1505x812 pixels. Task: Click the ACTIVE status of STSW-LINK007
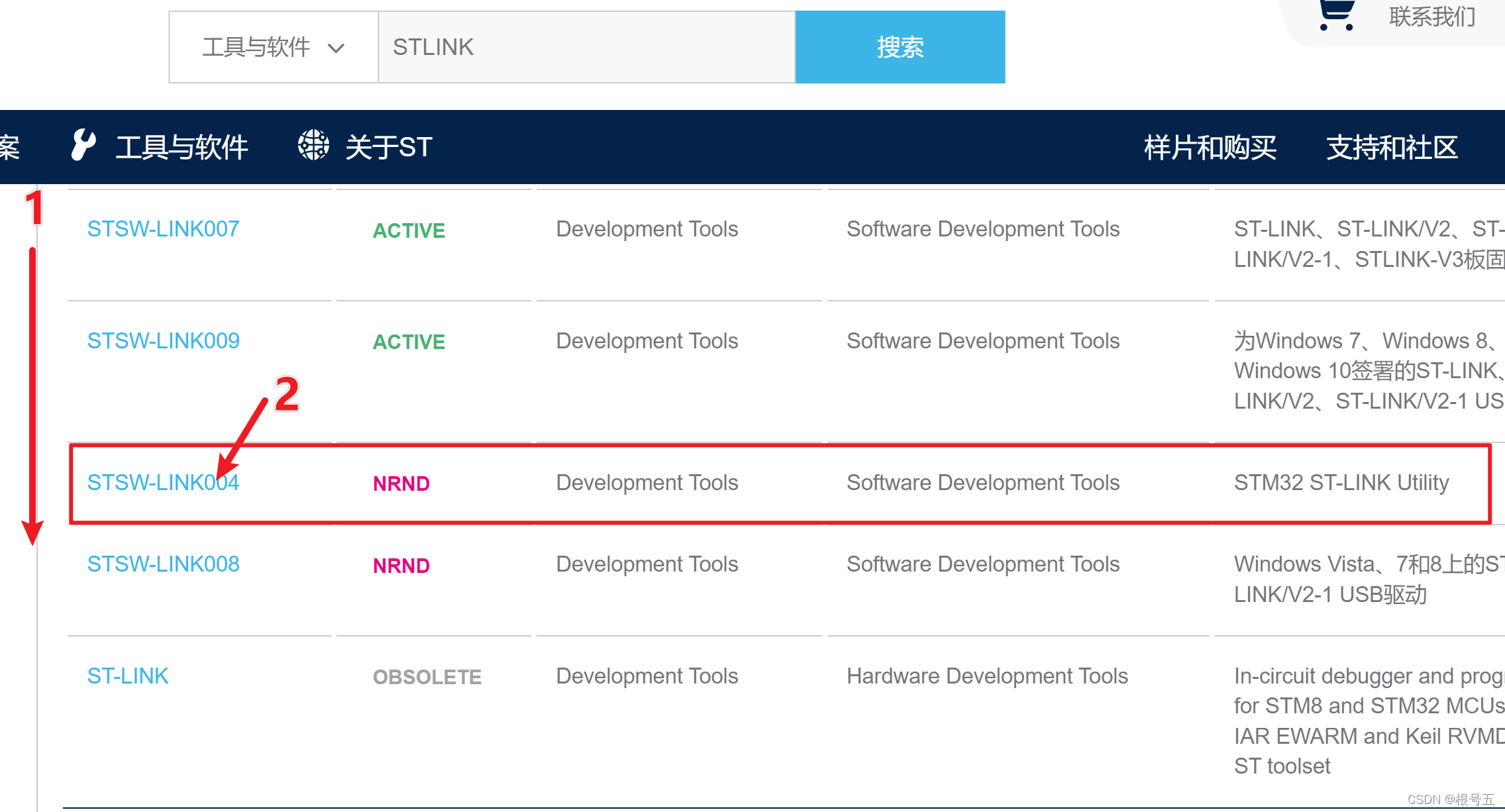(x=409, y=230)
